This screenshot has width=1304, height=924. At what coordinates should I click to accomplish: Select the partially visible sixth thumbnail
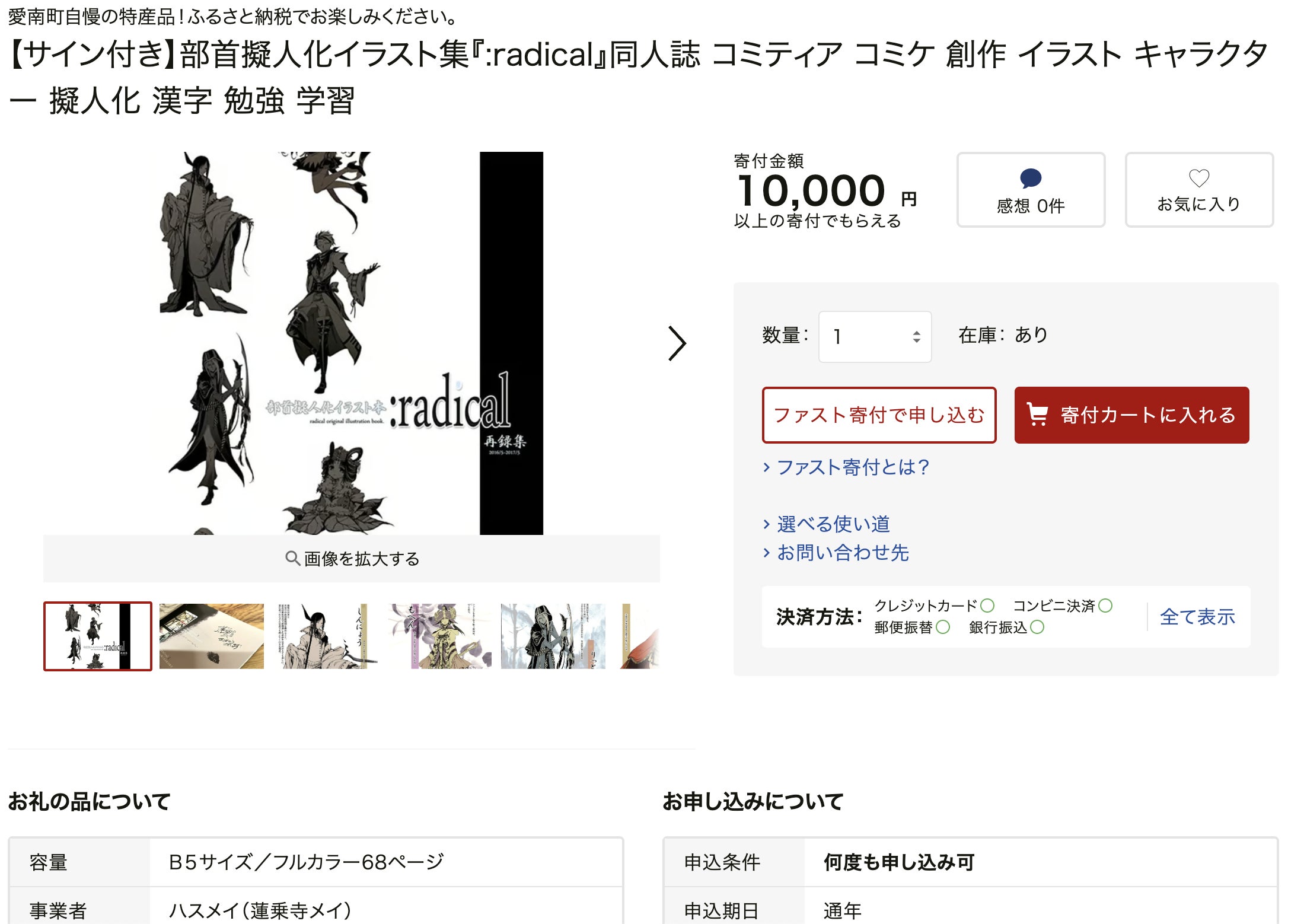[x=639, y=636]
